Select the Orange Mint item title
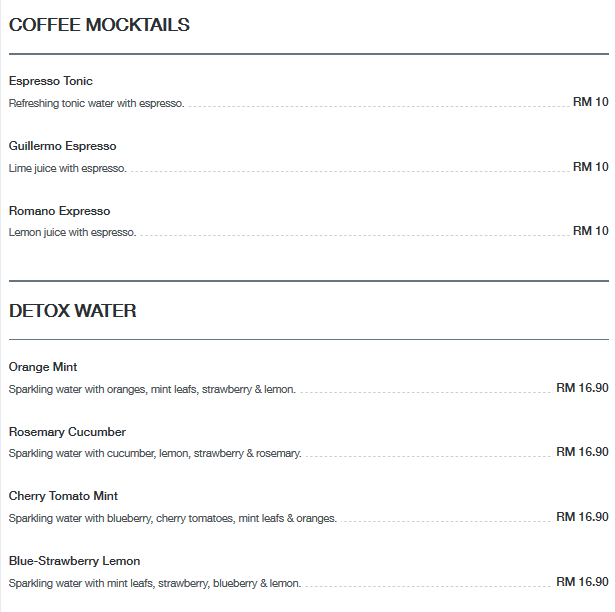Screen dimensions: 615x612 (x=43, y=367)
